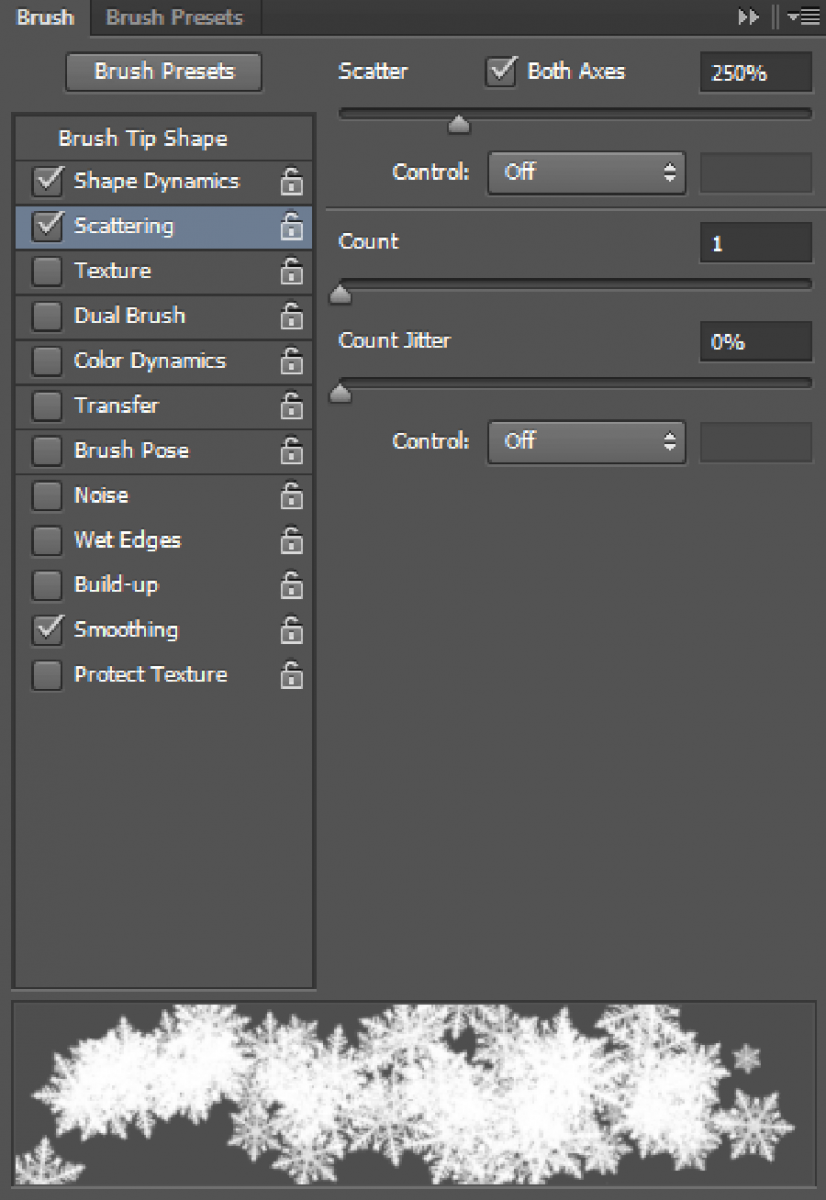826x1200 pixels.
Task: Click the Dual Brush lock icon
Action: point(291,316)
